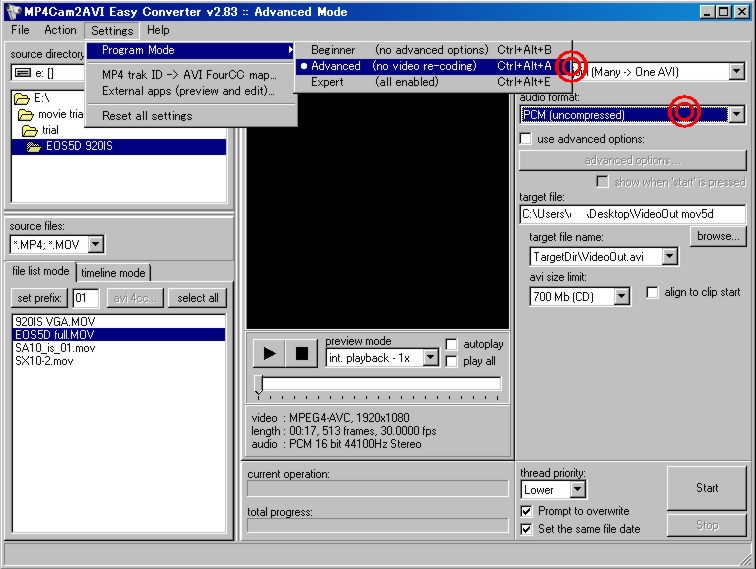The height and width of the screenshot is (569, 756).
Task: Click the Start button
Action: tap(707, 488)
